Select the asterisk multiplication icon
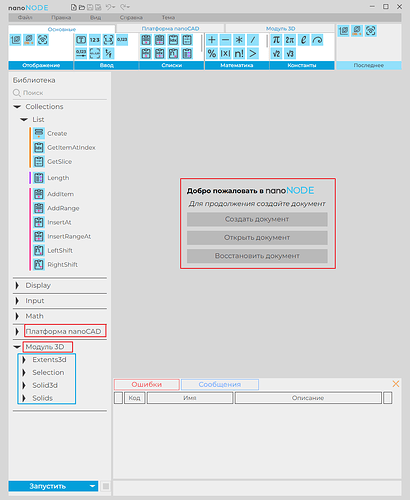This screenshot has width=410, height=500. coord(239,40)
